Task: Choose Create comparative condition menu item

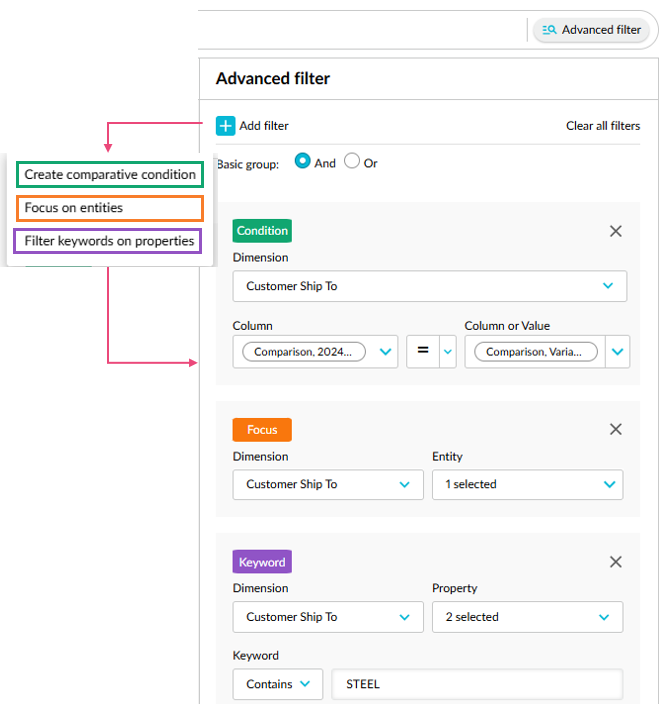Action: tap(110, 175)
